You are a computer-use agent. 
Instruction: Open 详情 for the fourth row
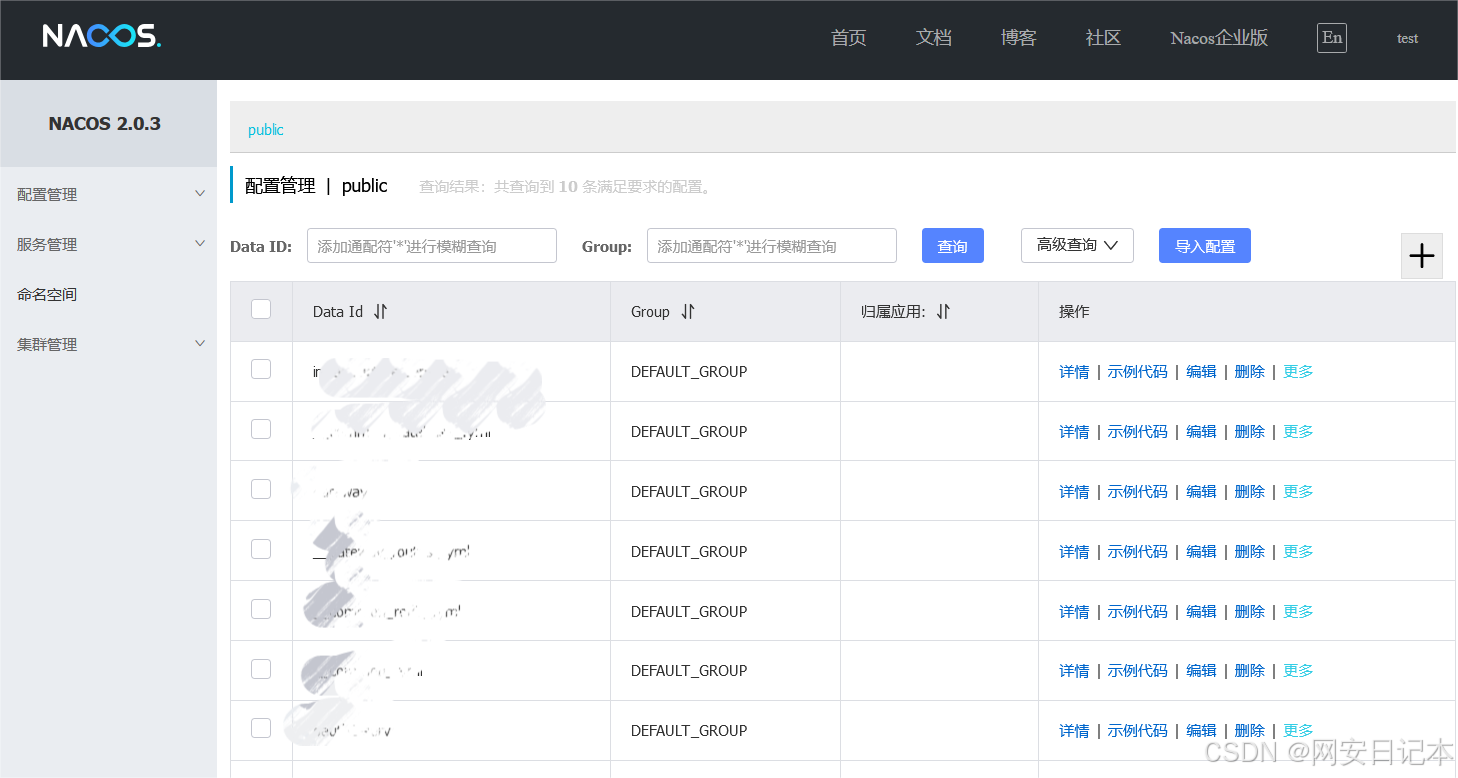coord(1074,552)
